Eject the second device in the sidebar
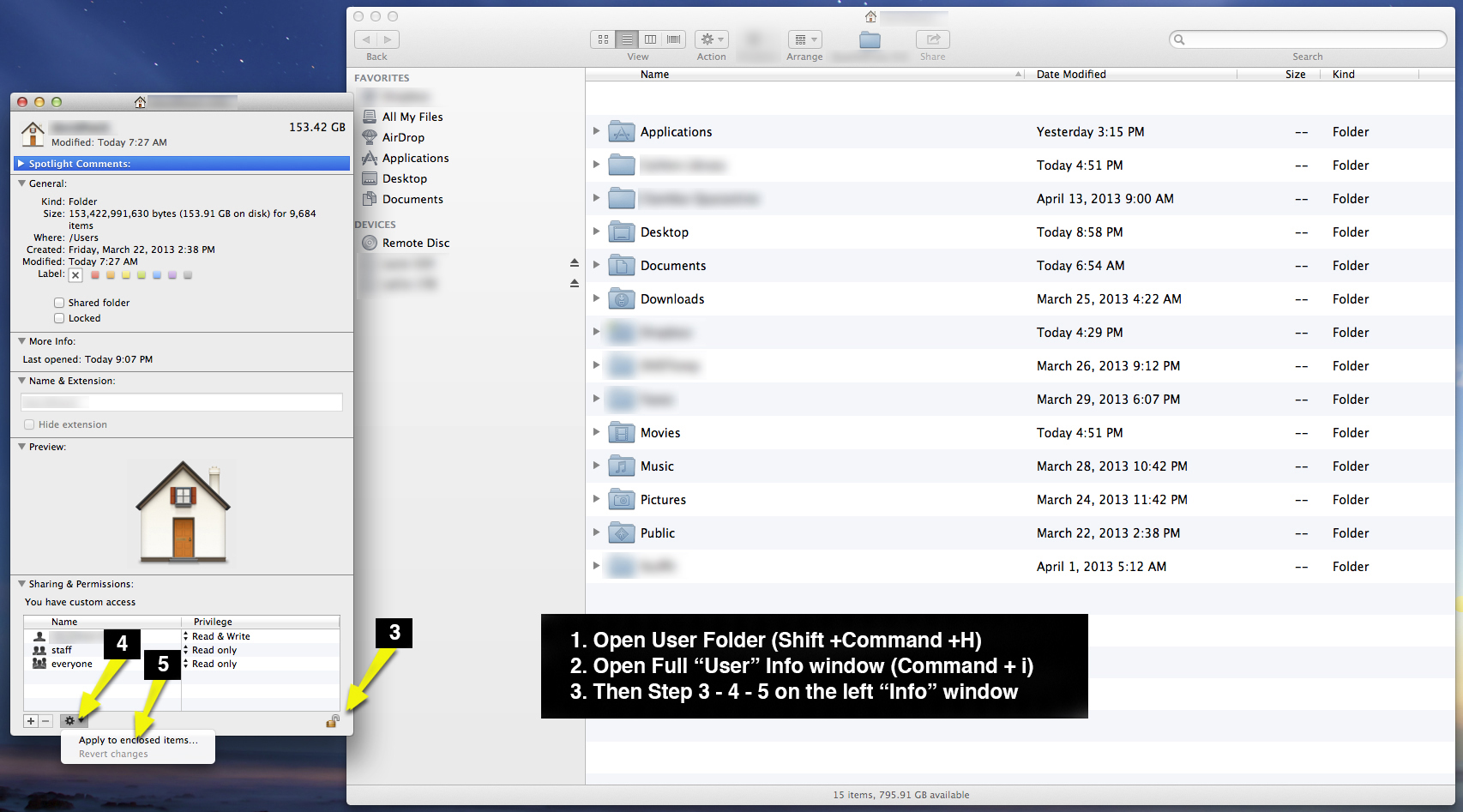 [x=575, y=284]
